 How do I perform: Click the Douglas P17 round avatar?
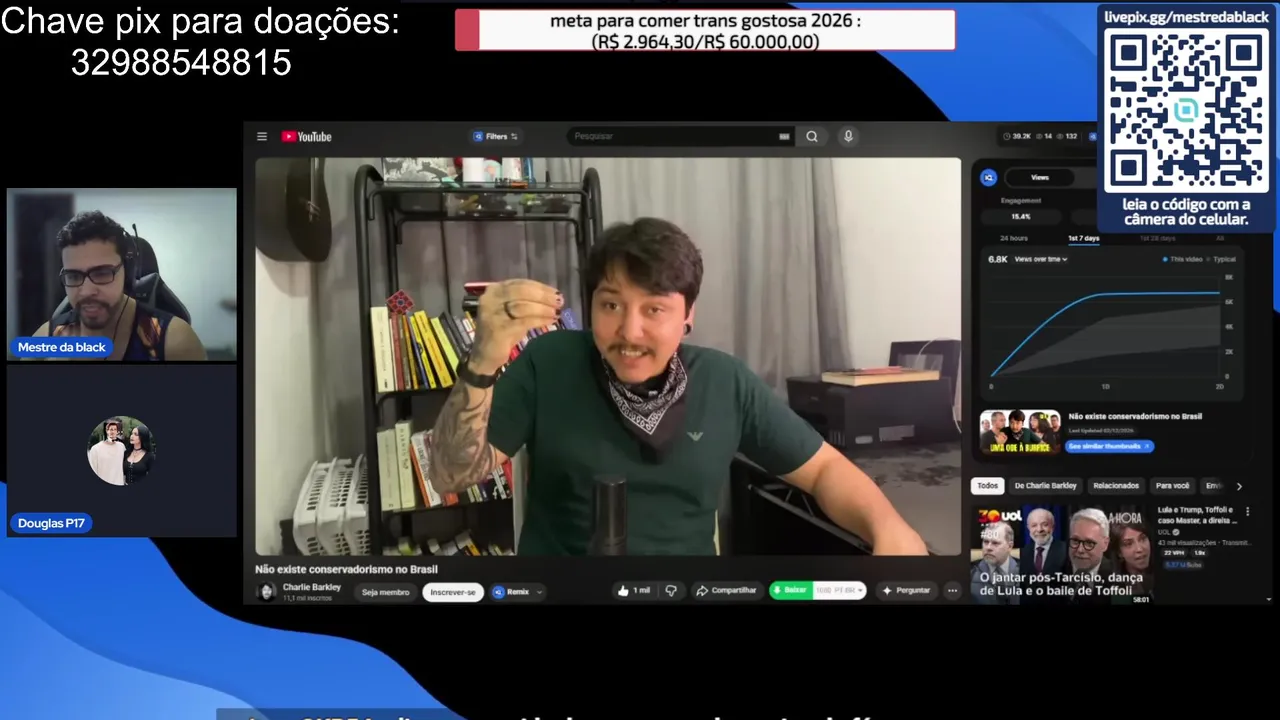[x=121, y=451]
